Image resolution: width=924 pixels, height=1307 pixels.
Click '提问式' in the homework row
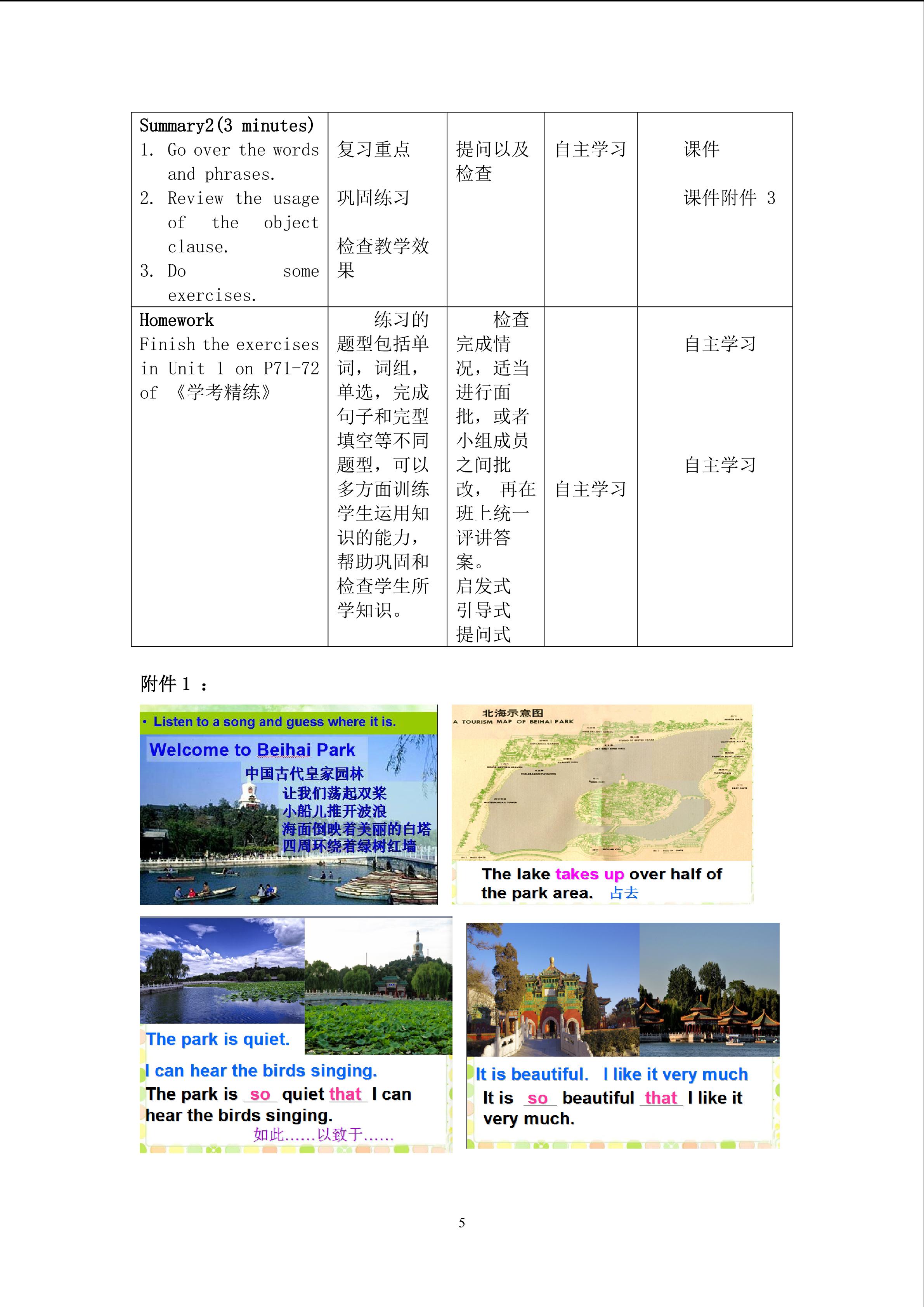tap(483, 635)
